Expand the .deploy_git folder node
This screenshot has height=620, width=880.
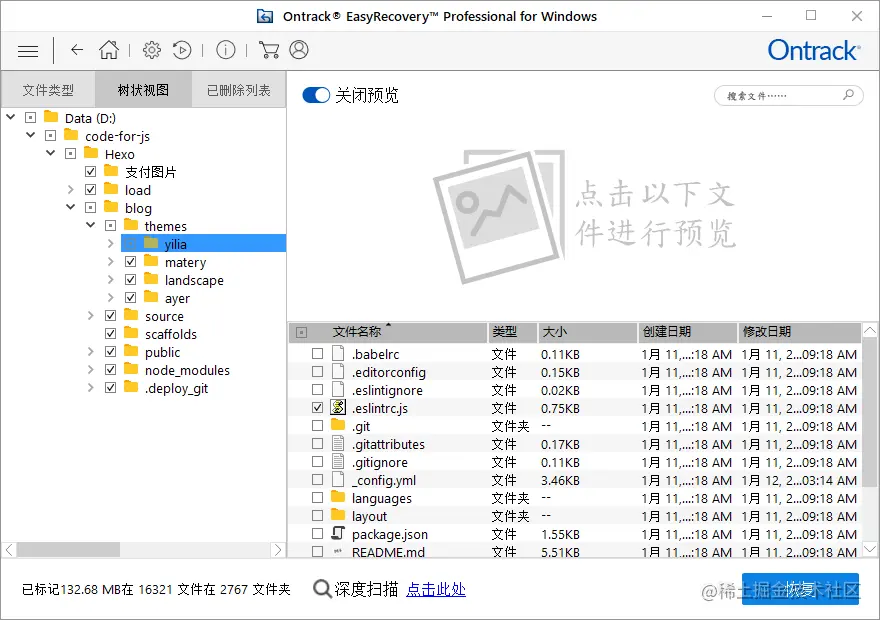click(90, 388)
